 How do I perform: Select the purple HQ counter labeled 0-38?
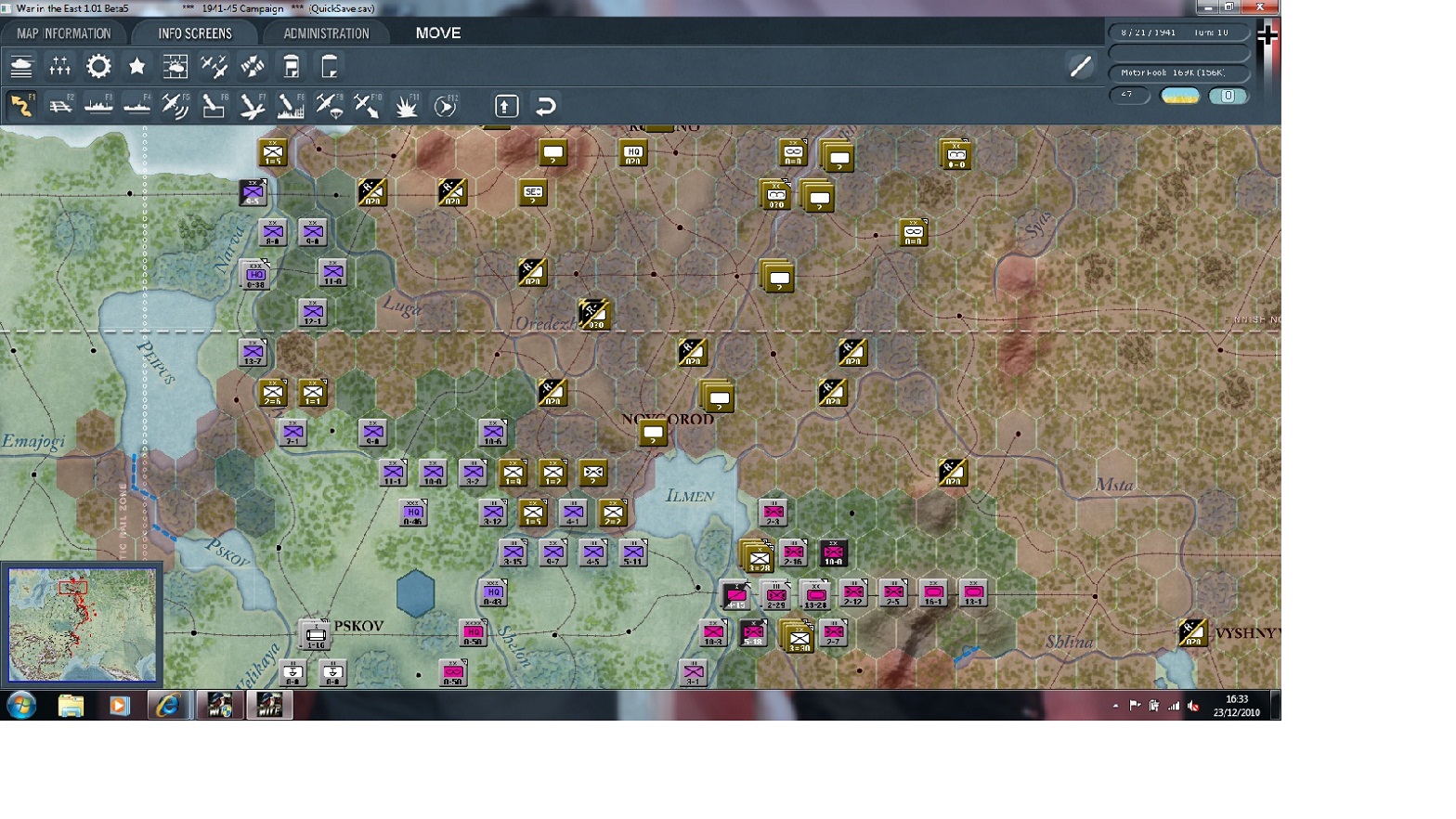tap(255, 275)
